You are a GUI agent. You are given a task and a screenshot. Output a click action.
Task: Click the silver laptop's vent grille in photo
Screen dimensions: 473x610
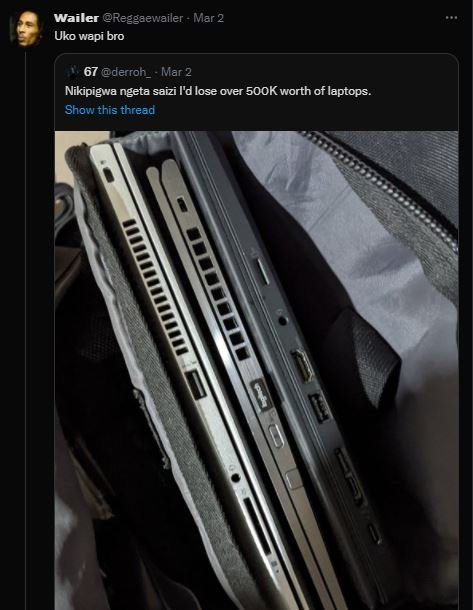[156, 287]
